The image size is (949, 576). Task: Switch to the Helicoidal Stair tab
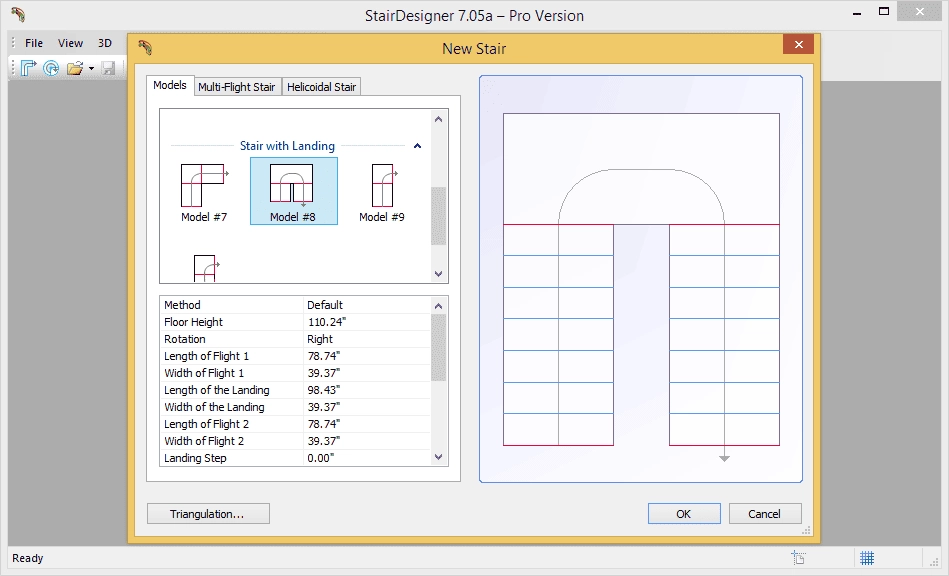(321, 87)
